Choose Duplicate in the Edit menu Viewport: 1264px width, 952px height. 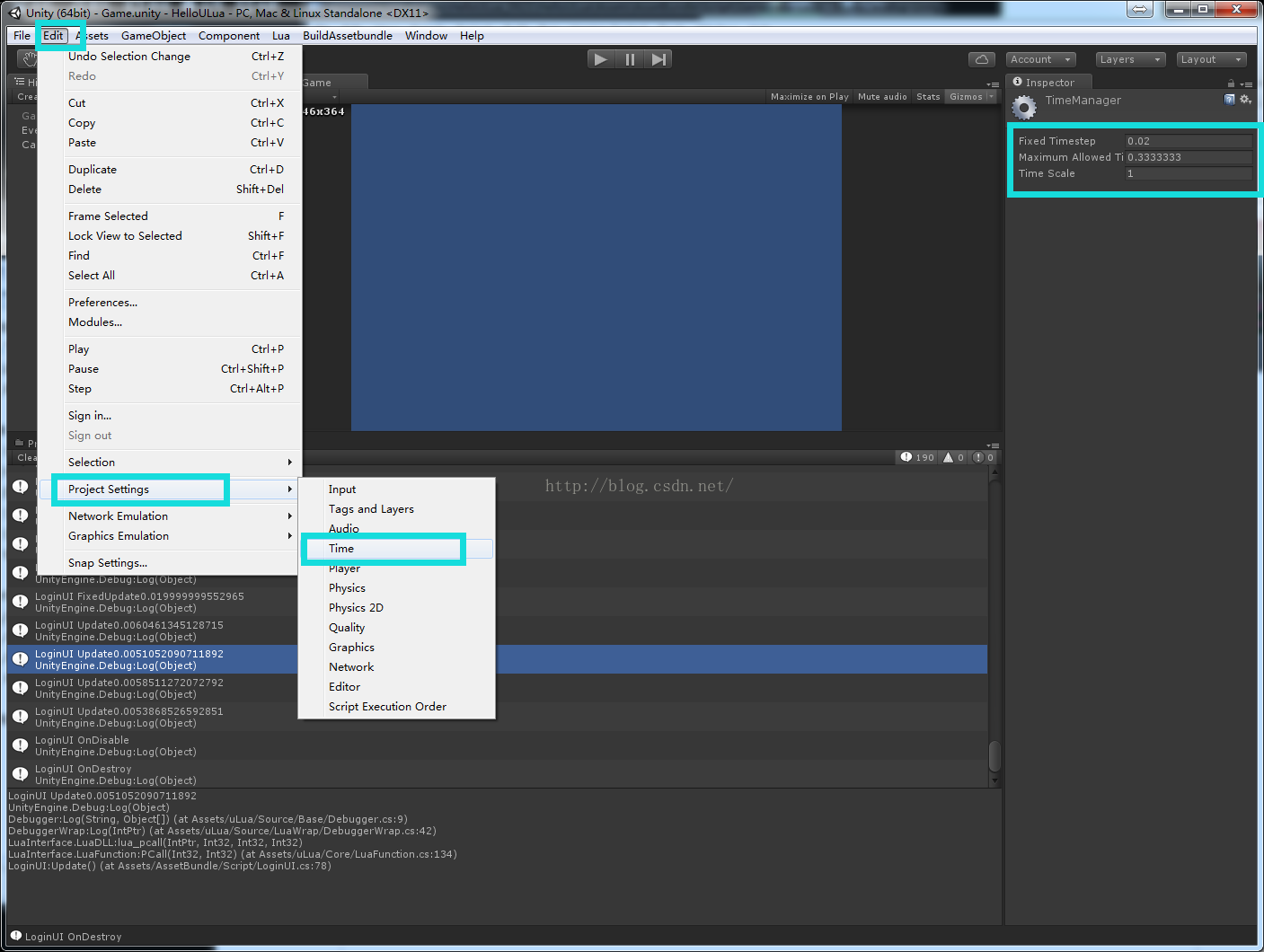tap(169, 170)
